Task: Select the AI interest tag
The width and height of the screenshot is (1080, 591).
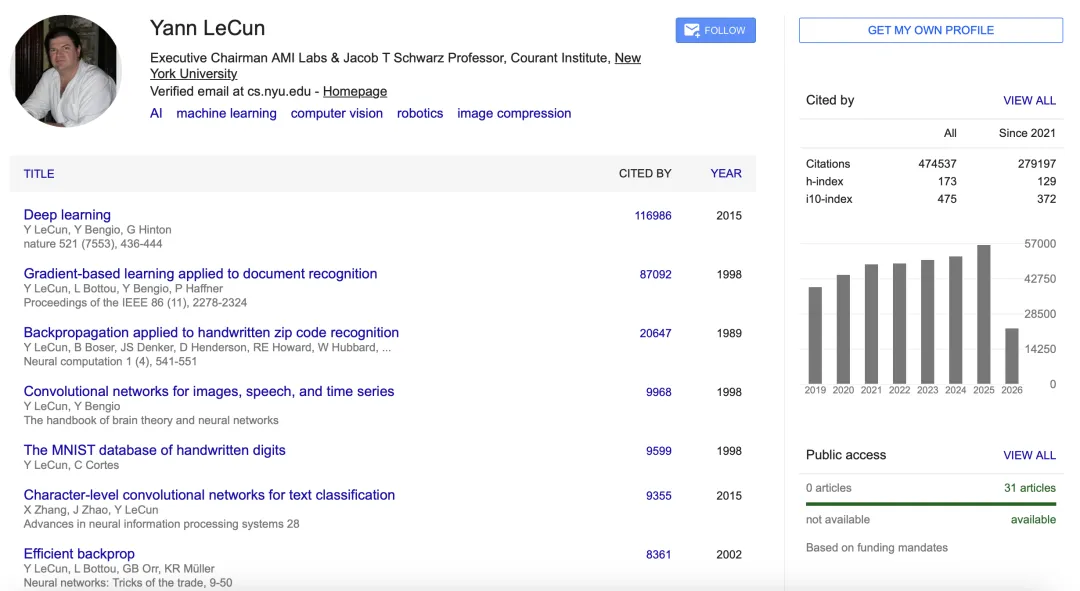Action: click(x=156, y=114)
